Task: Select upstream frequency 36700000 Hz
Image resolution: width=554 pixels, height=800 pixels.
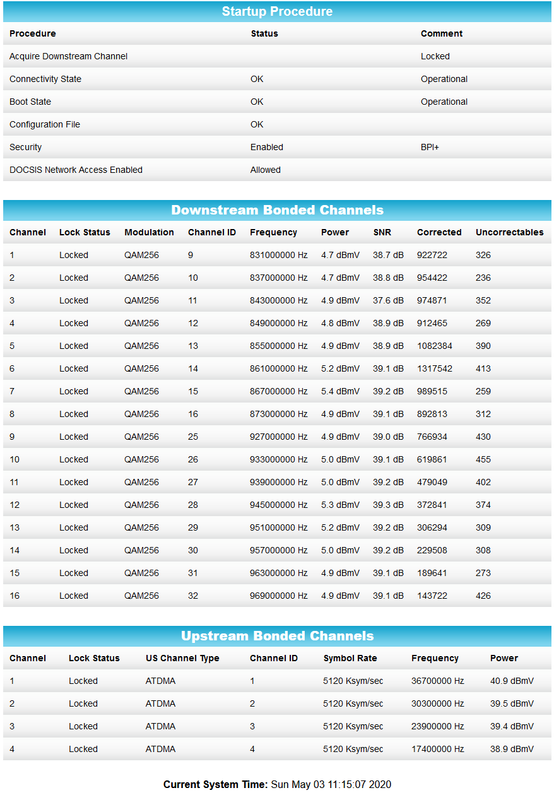Action: (x=438, y=681)
